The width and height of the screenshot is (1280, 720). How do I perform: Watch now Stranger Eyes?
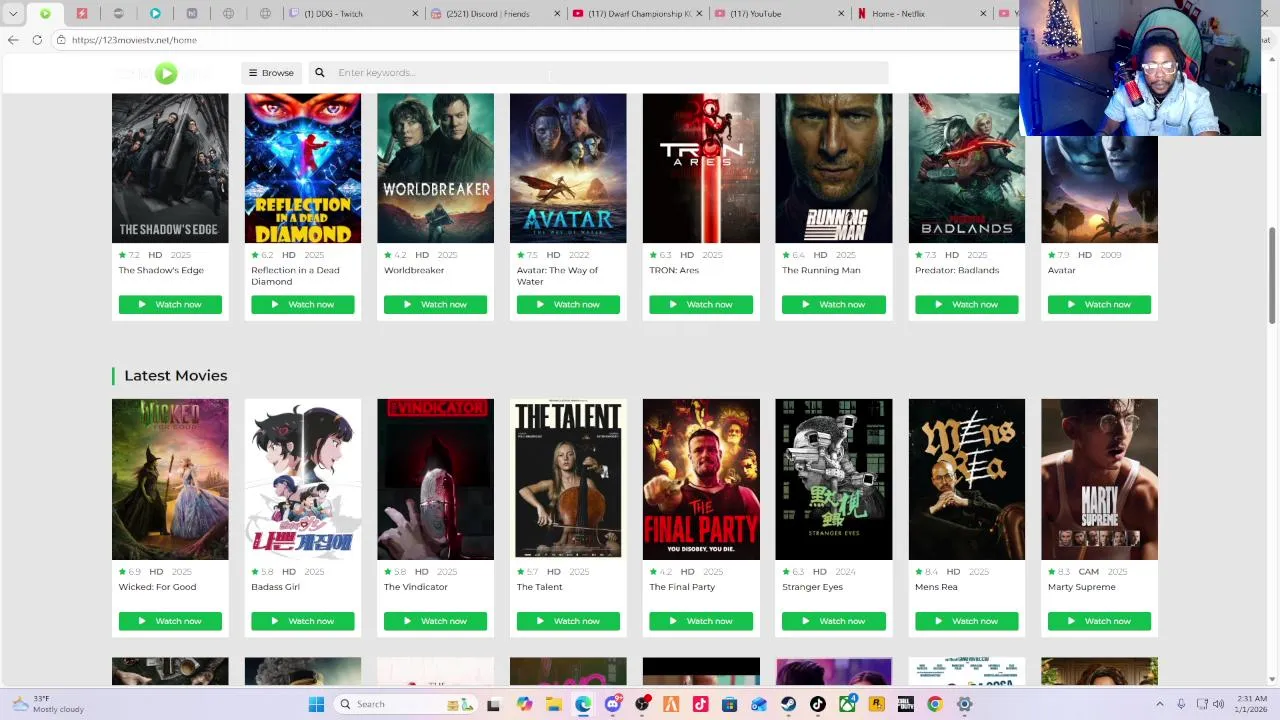click(834, 621)
